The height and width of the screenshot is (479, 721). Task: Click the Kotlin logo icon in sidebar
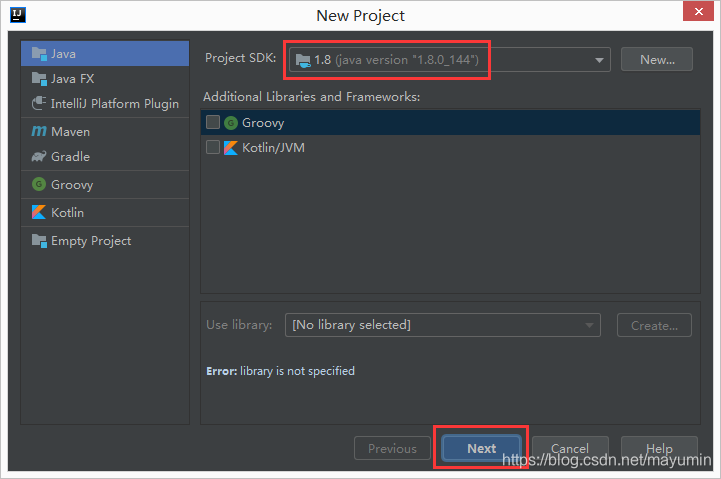coord(39,212)
